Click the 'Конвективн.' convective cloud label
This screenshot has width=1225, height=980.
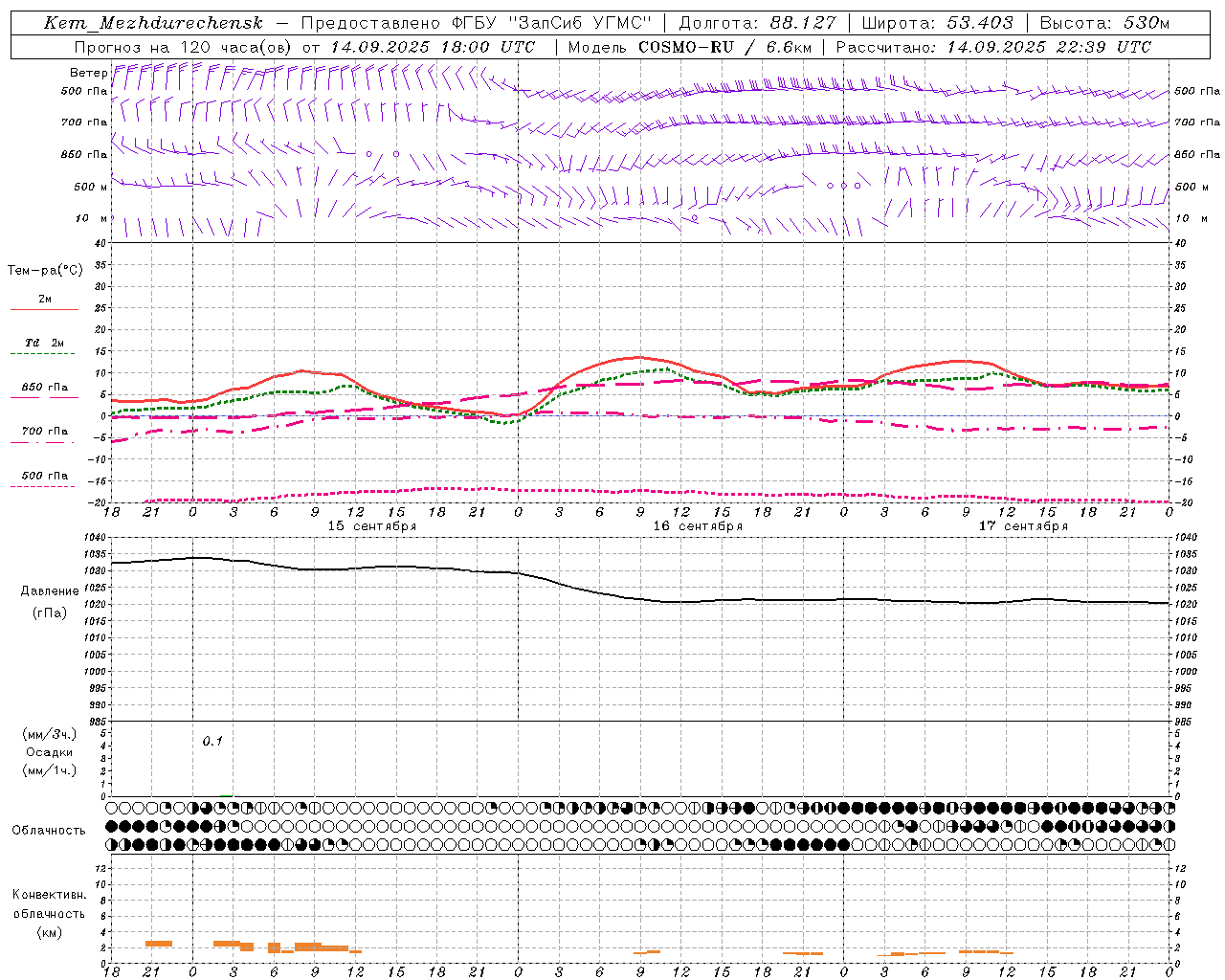pos(49,895)
